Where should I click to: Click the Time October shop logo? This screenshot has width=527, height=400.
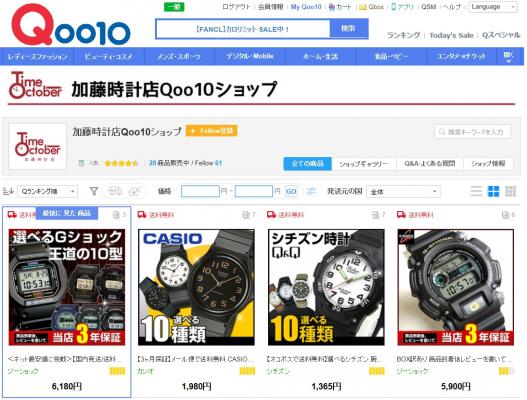point(38,146)
